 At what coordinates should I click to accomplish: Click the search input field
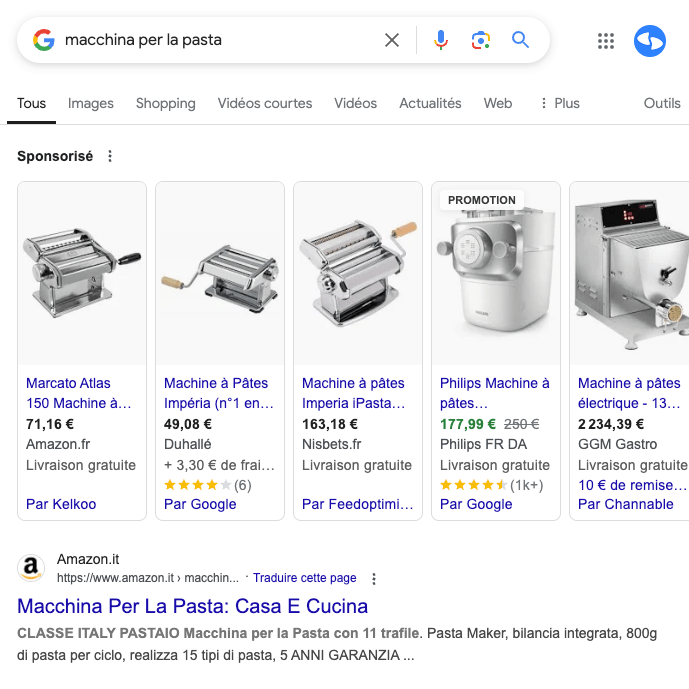coord(220,40)
